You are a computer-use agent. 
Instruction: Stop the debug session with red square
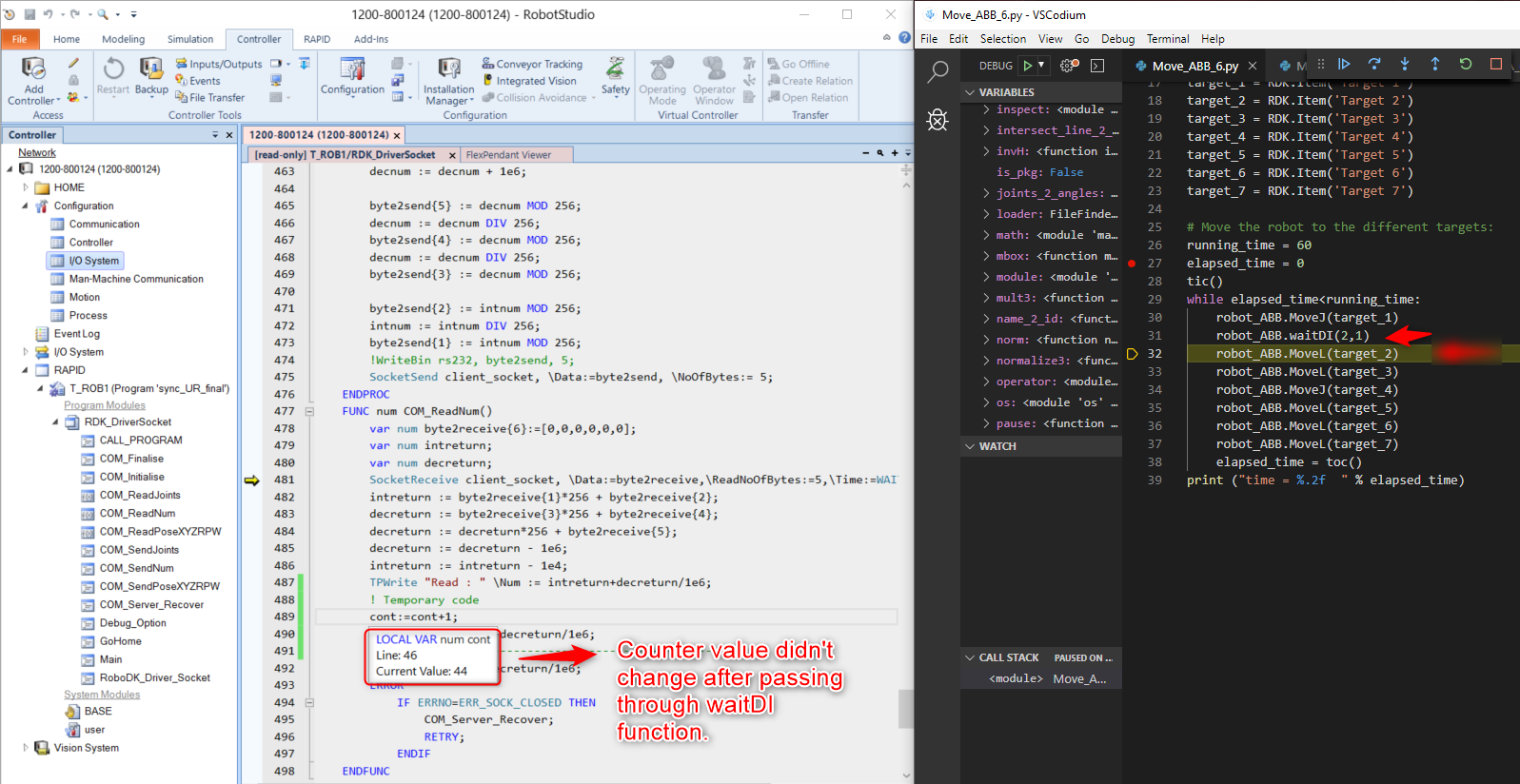tap(1496, 64)
